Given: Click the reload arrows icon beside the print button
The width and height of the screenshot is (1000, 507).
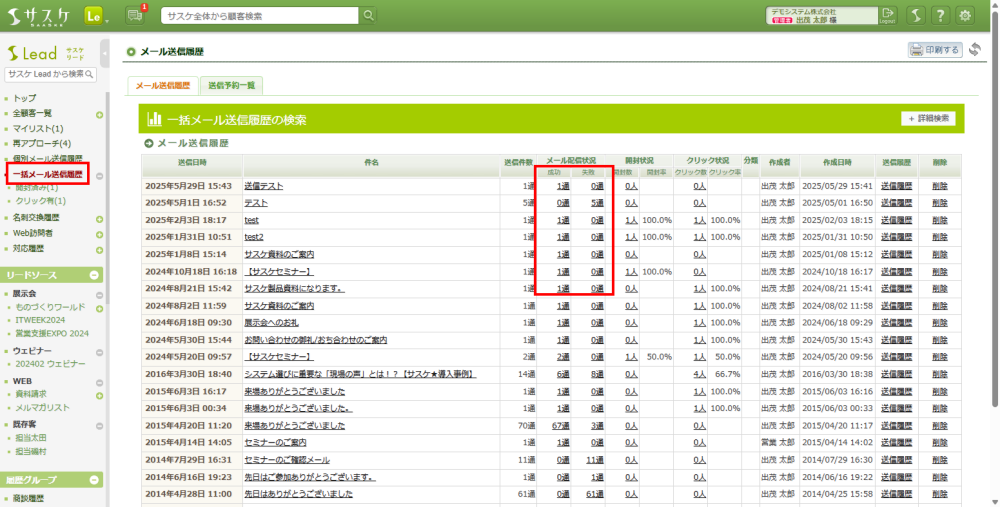Looking at the screenshot, I should pos(975,50).
